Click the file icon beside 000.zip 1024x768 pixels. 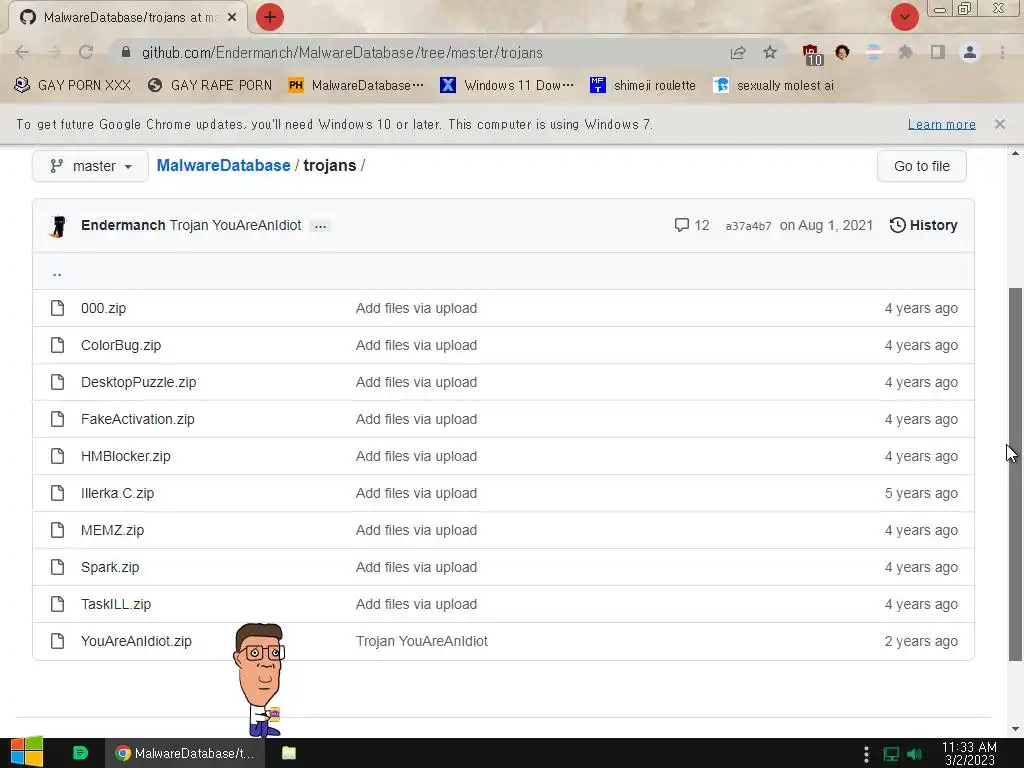[x=57, y=308]
